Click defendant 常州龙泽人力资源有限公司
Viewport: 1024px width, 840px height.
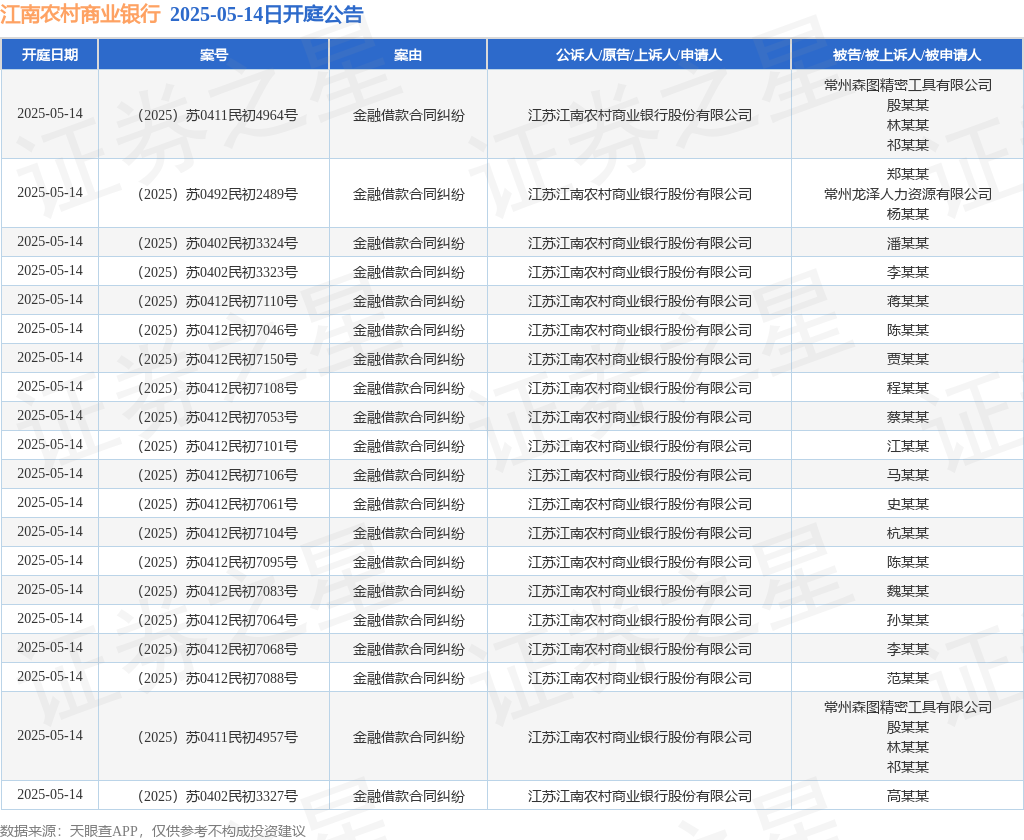[908, 194]
